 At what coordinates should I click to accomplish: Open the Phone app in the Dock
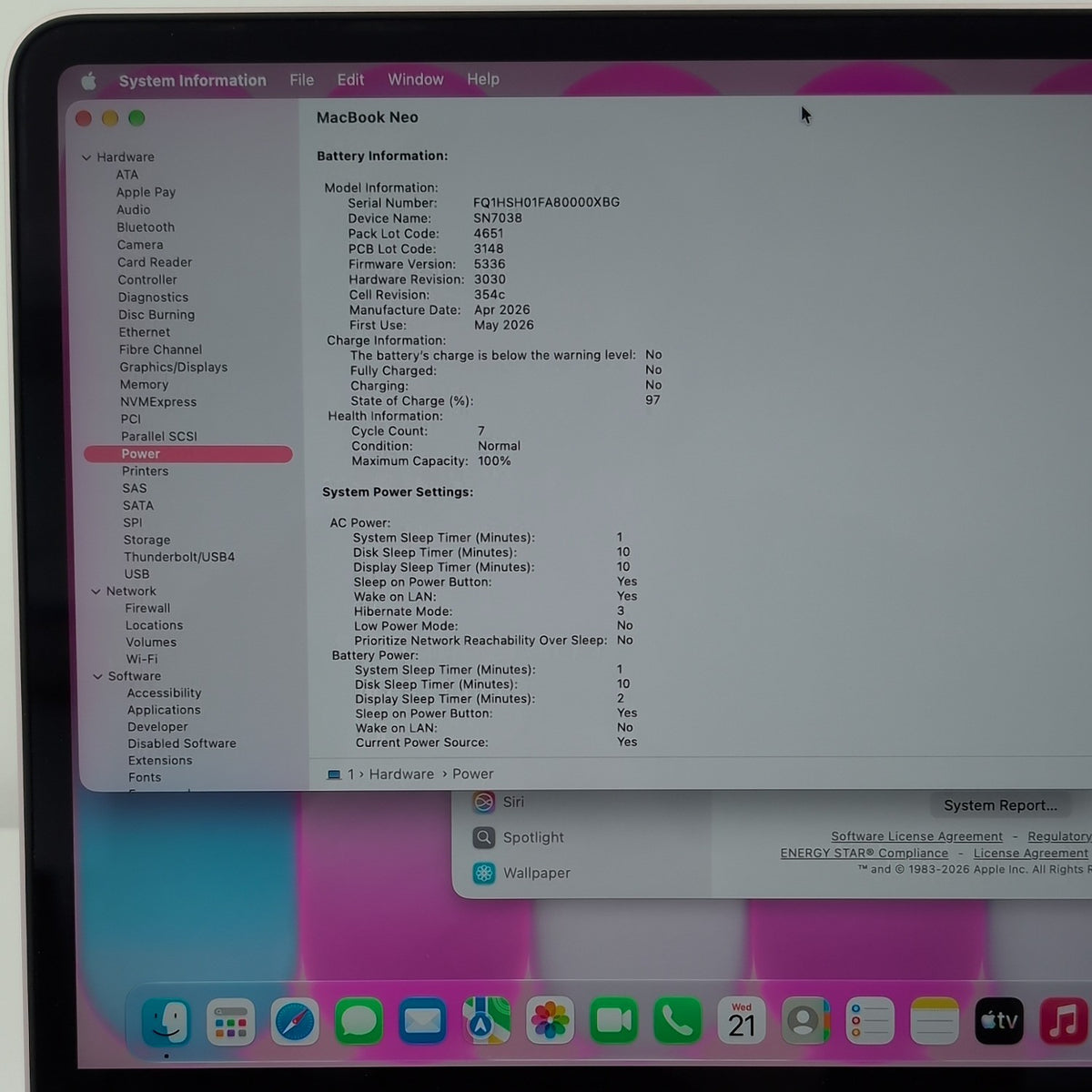[678, 1021]
